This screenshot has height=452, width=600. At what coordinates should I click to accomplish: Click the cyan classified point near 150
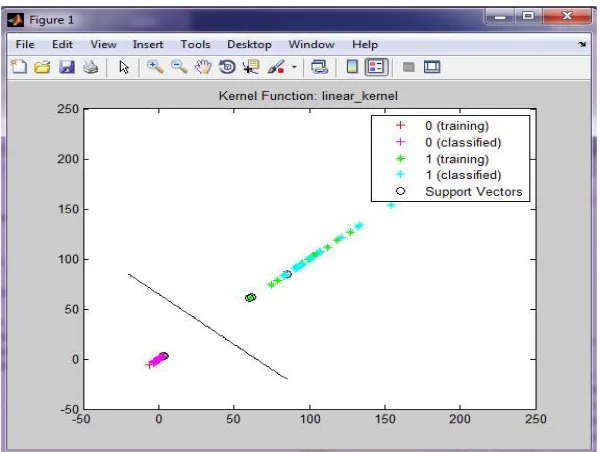click(391, 205)
